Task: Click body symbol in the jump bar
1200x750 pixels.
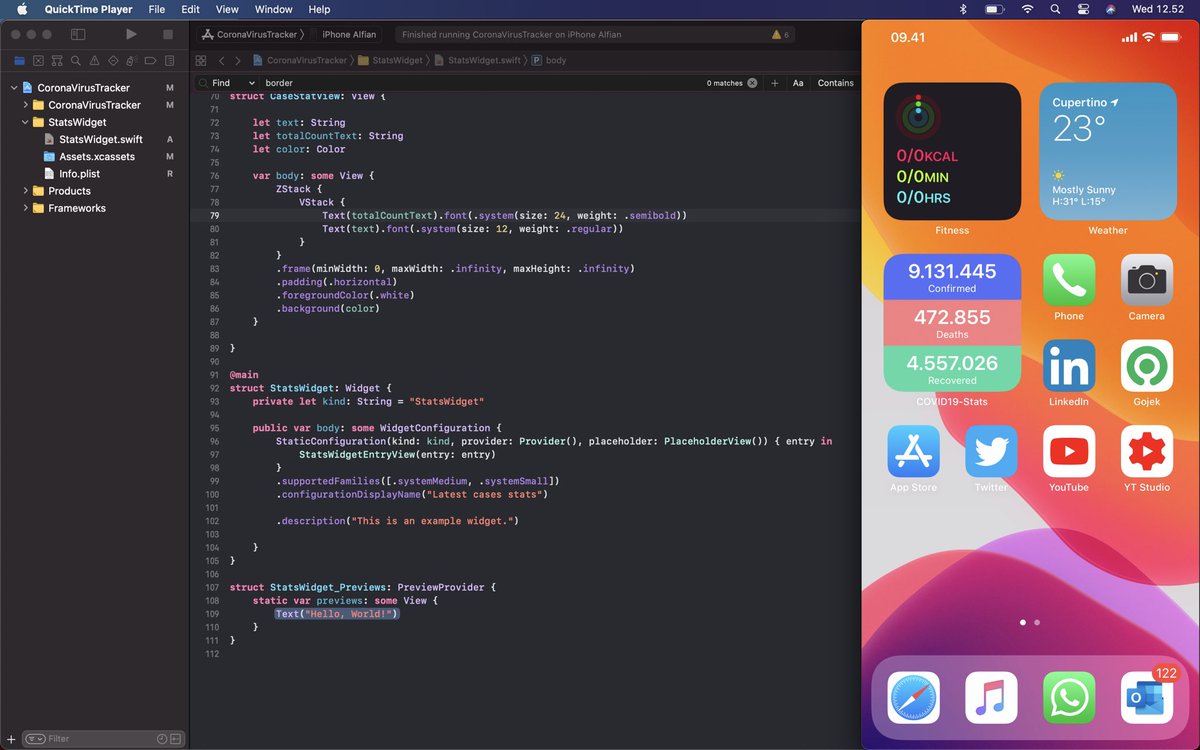Action: [549, 60]
